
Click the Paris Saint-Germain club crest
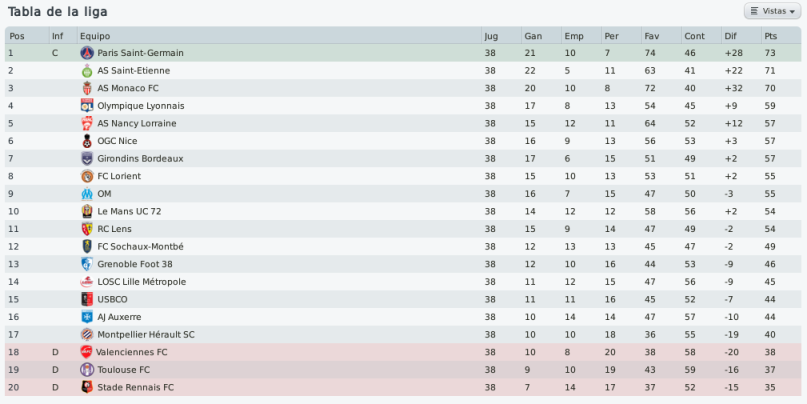(x=87, y=53)
